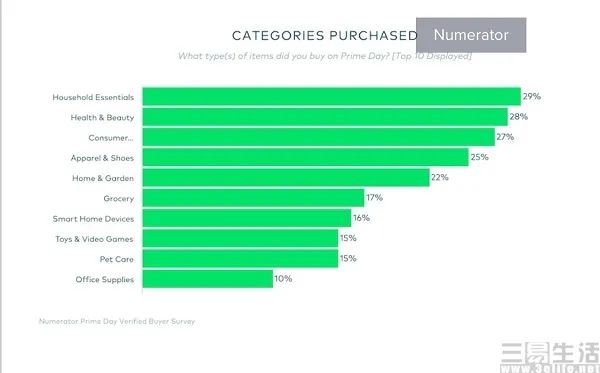This screenshot has width=600, height=373.
Task: Click the Categories Purchased title
Action: click(x=324, y=36)
